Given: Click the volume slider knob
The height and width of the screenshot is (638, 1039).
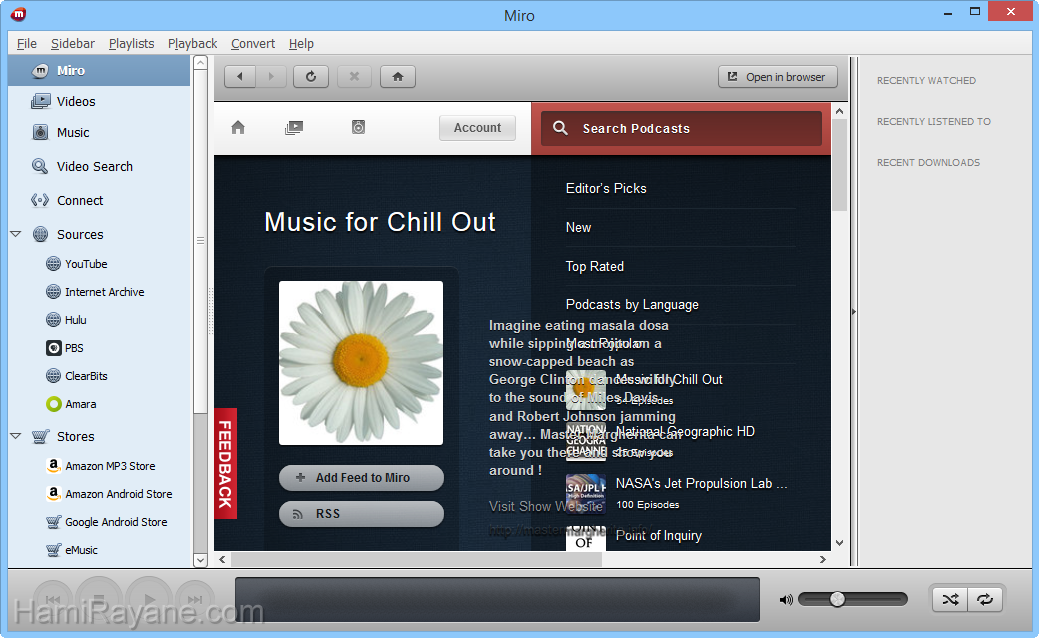Looking at the screenshot, I should 838,600.
